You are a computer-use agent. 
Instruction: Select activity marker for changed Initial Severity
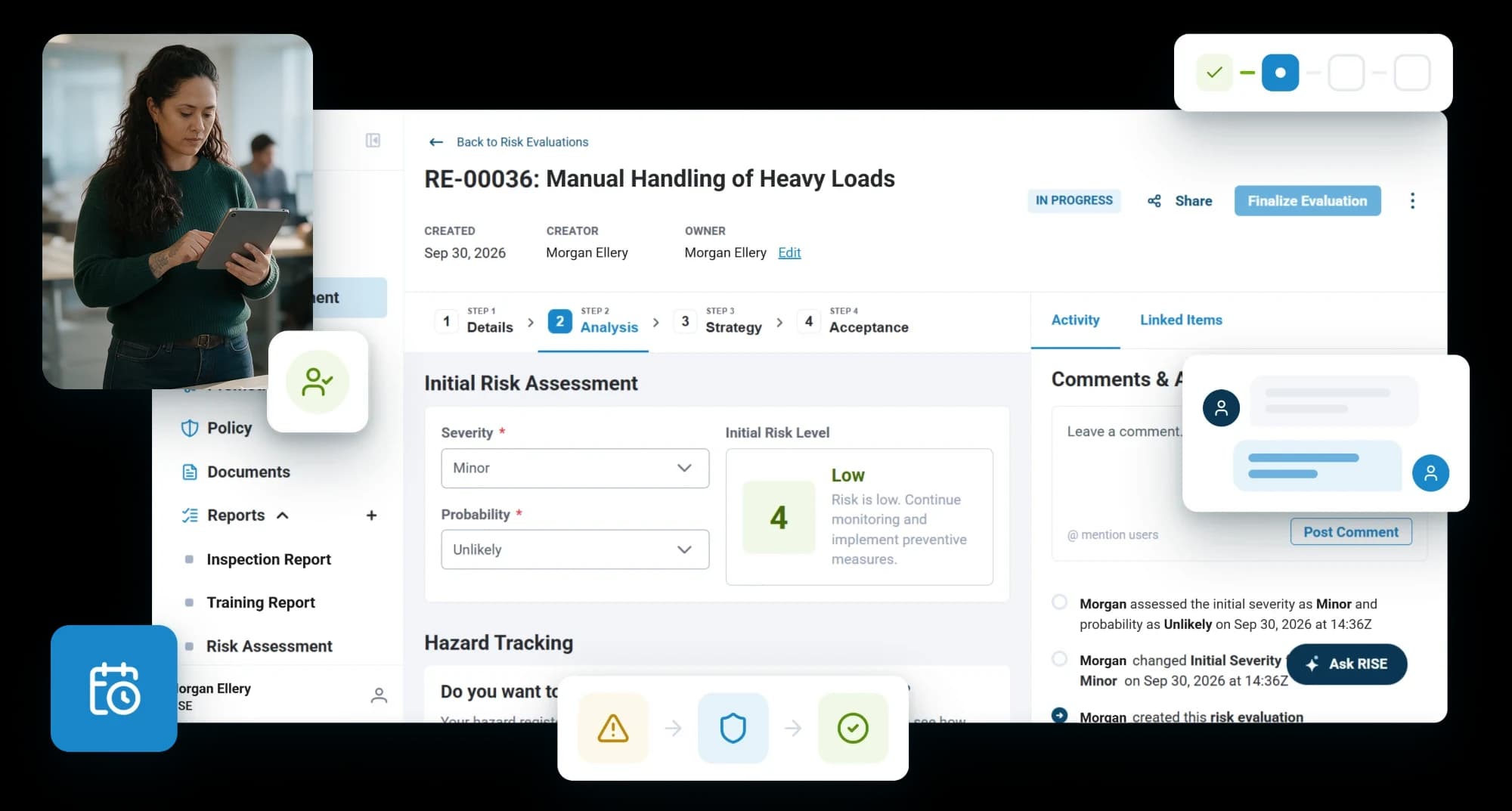pyautogui.click(x=1060, y=659)
